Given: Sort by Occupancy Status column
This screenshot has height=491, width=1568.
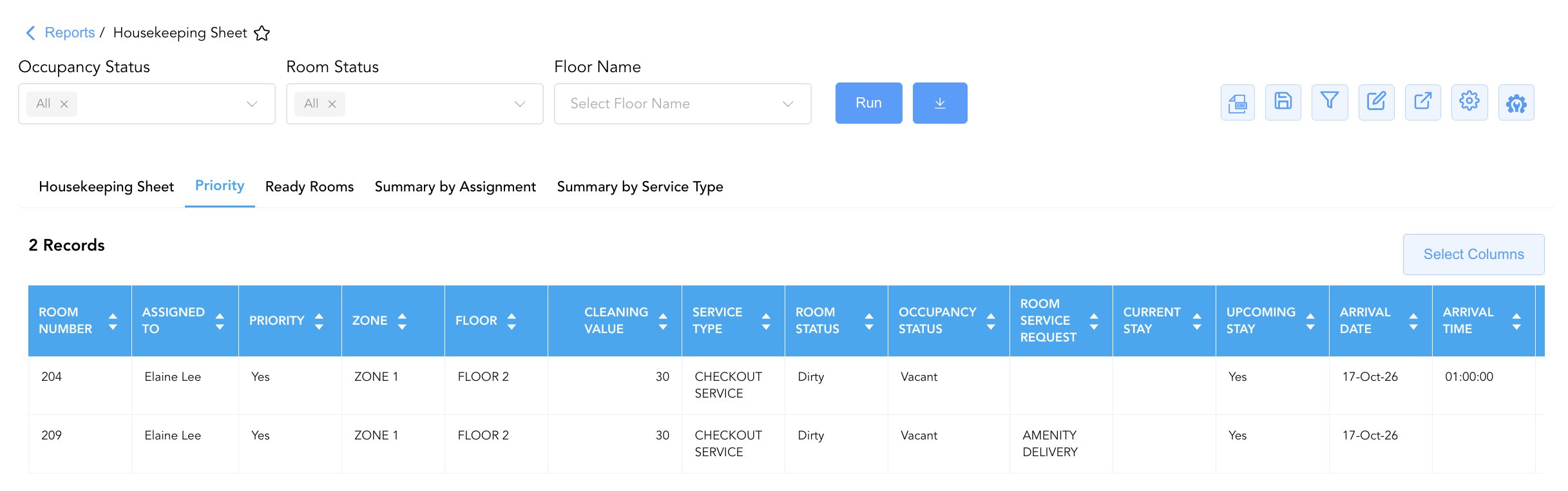Looking at the screenshot, I should [991, 321].
